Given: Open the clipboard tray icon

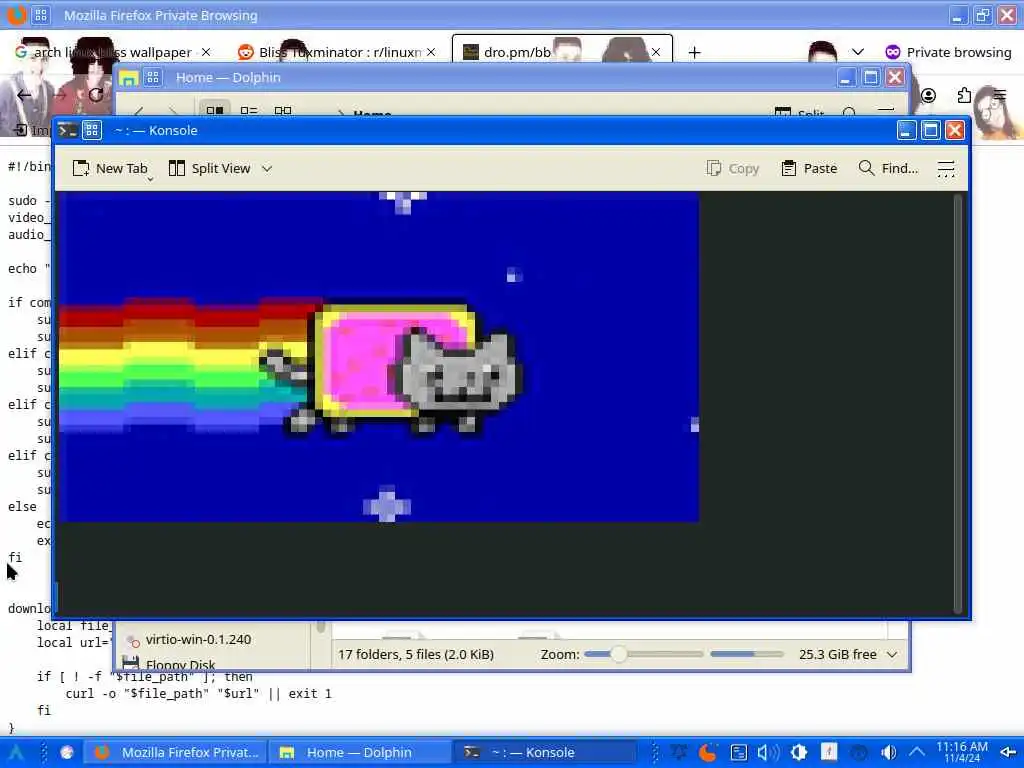Looking at the screenshot, I should 739,752.
